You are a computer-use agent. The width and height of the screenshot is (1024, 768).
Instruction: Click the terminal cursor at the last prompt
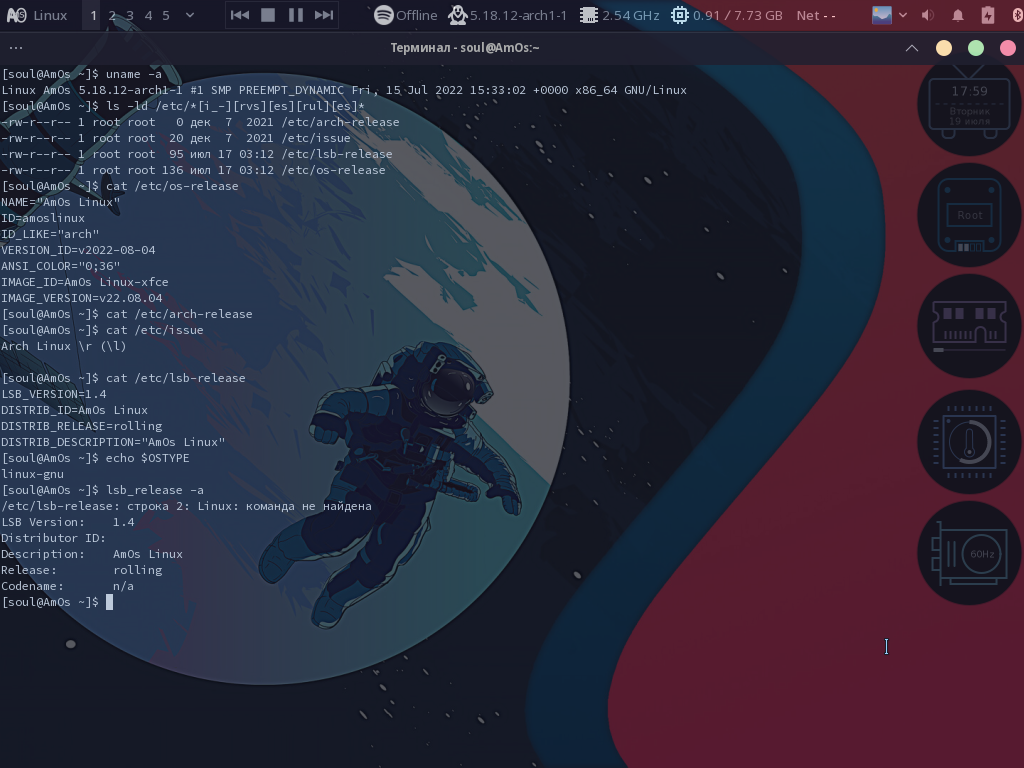coord(109,602)
